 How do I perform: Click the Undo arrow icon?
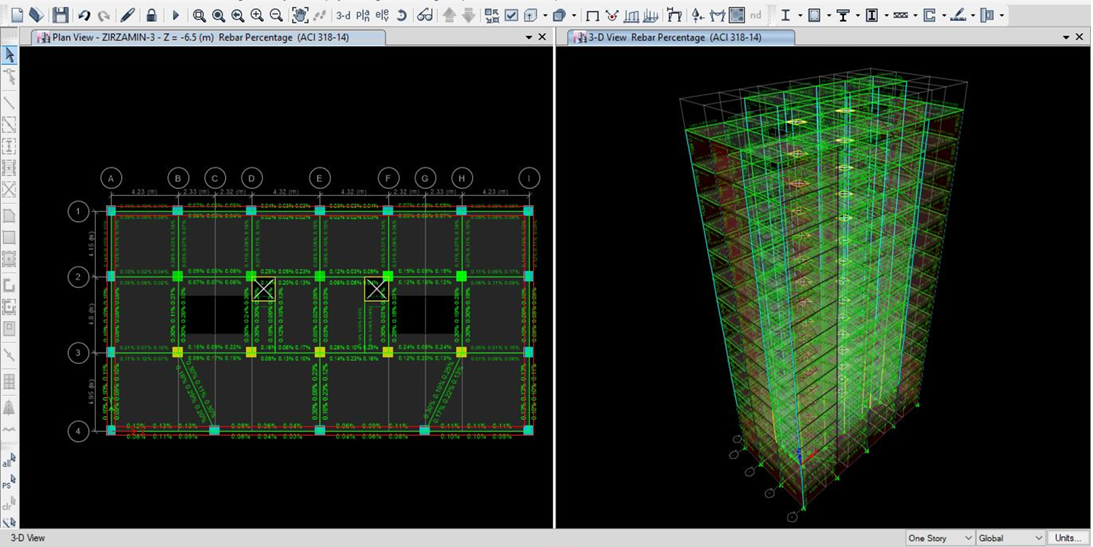coord(84,15)
